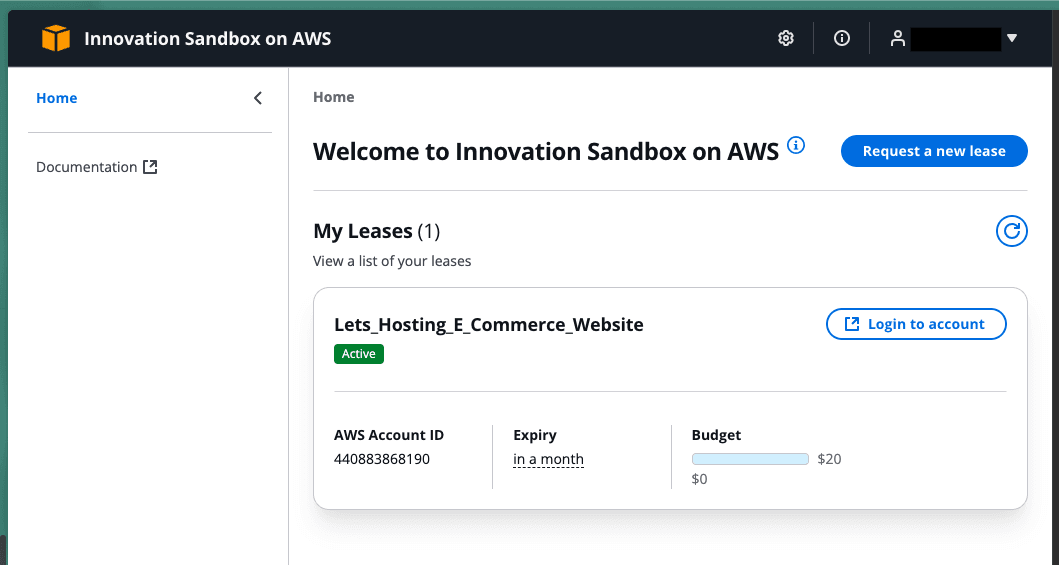Click the Home breadcrumb
Viewport: 1059px width, 565px height.
tap(333, 97)
